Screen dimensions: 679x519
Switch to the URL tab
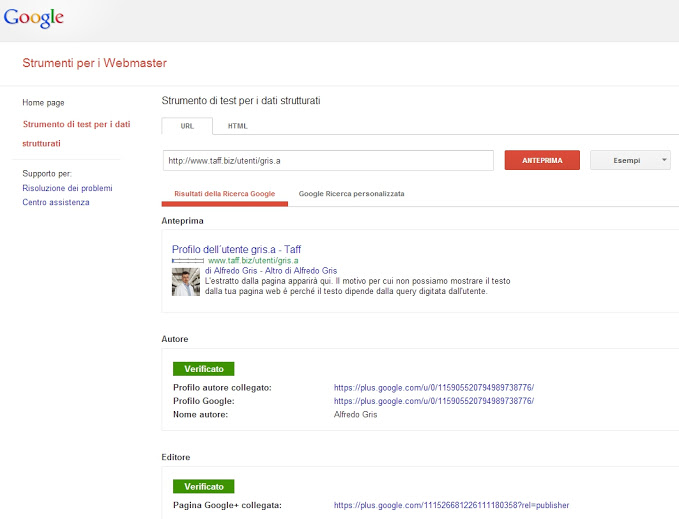tap(187, 126)
